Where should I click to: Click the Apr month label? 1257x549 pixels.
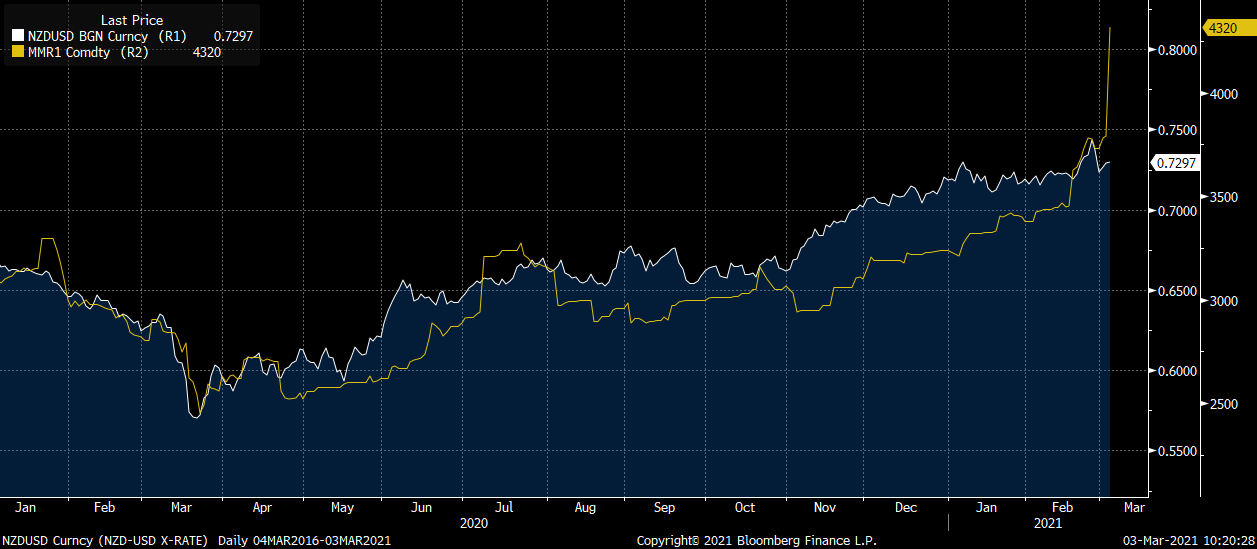click(x=263, y=507)
